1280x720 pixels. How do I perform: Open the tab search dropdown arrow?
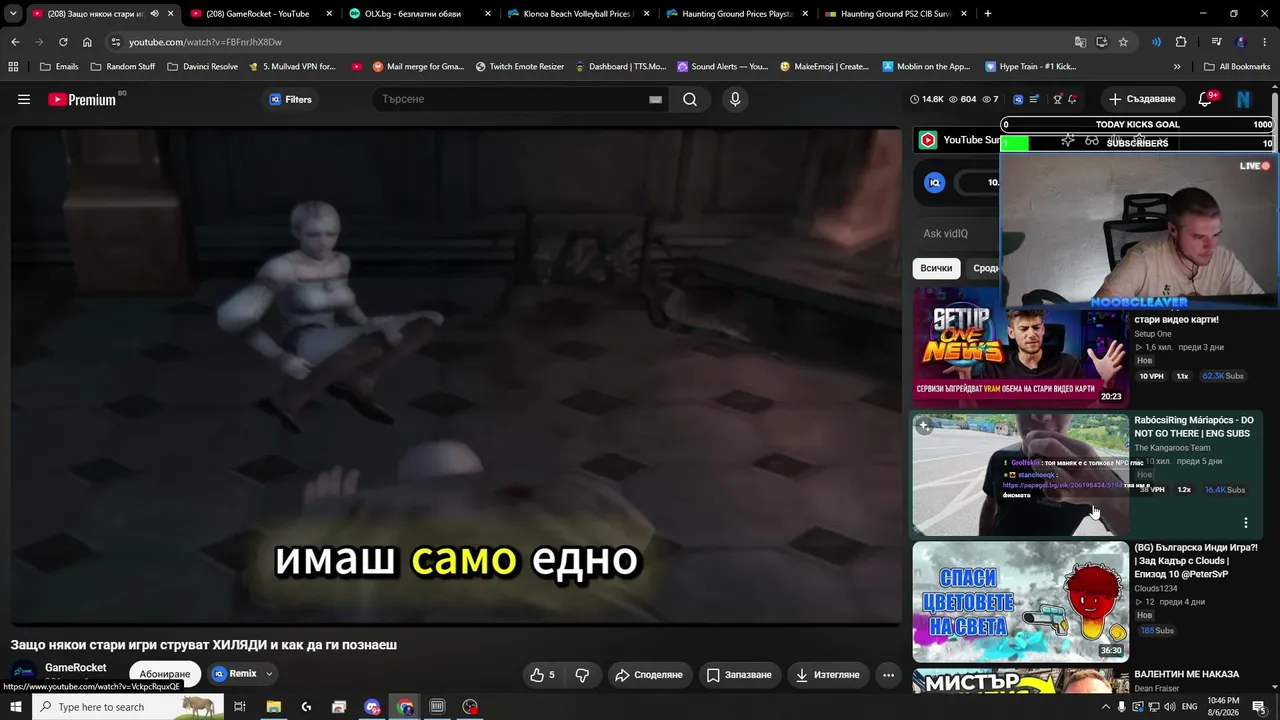pos(13,14)
